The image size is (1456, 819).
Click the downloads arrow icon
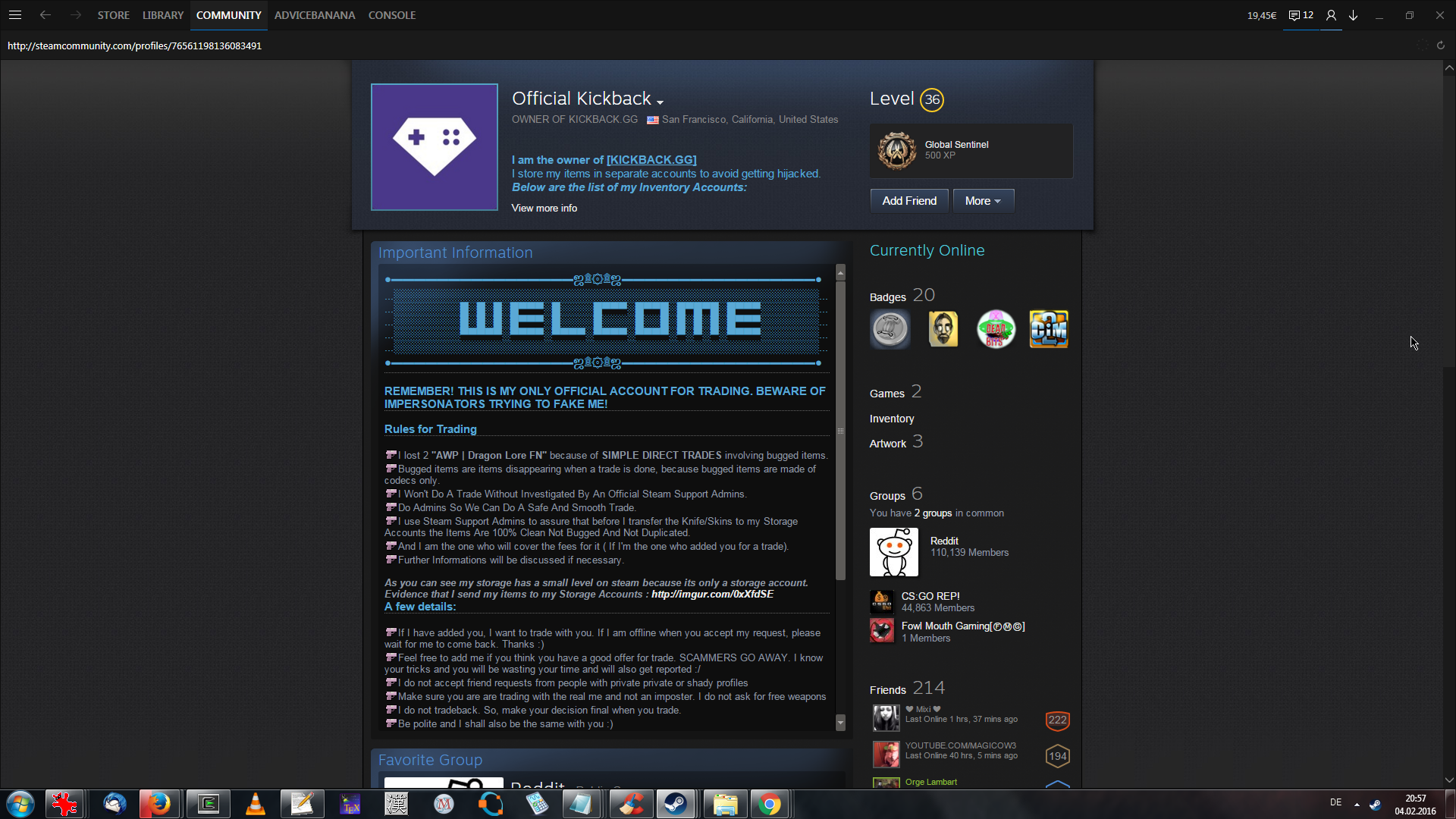coord(1353,15)
